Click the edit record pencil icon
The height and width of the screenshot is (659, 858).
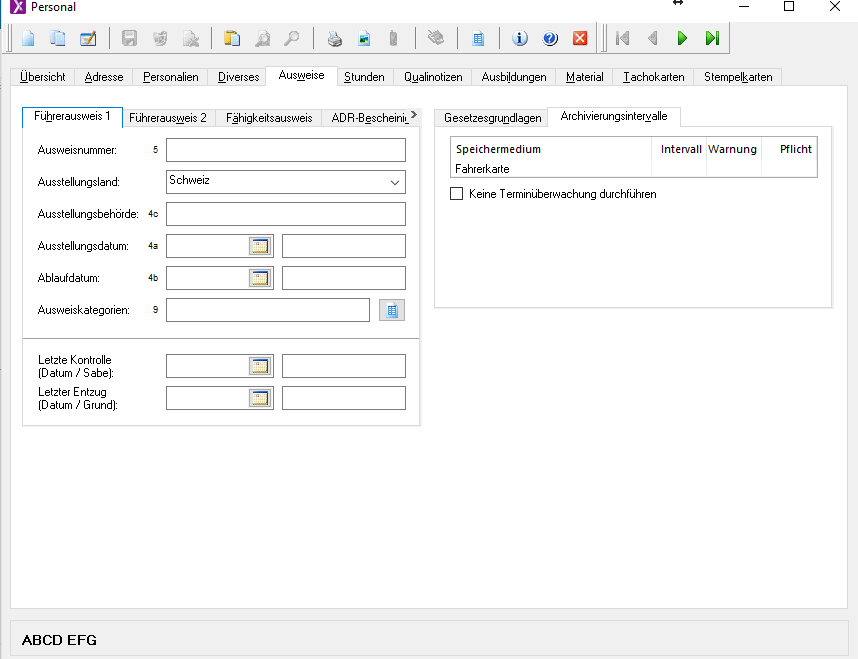88,39
